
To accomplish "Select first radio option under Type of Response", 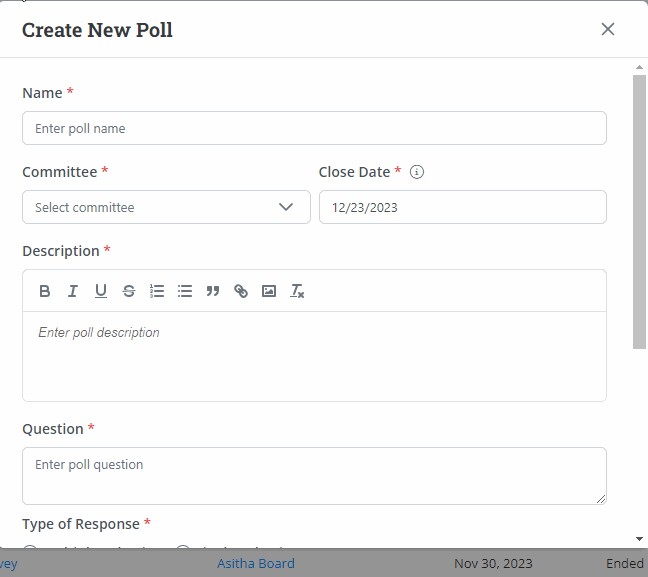I will pyautogui.click(x=30, y=547).
